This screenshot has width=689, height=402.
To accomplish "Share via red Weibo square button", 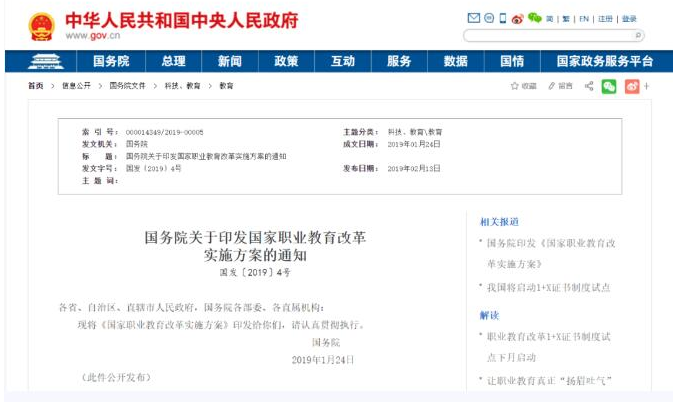I will pos(632,86).
